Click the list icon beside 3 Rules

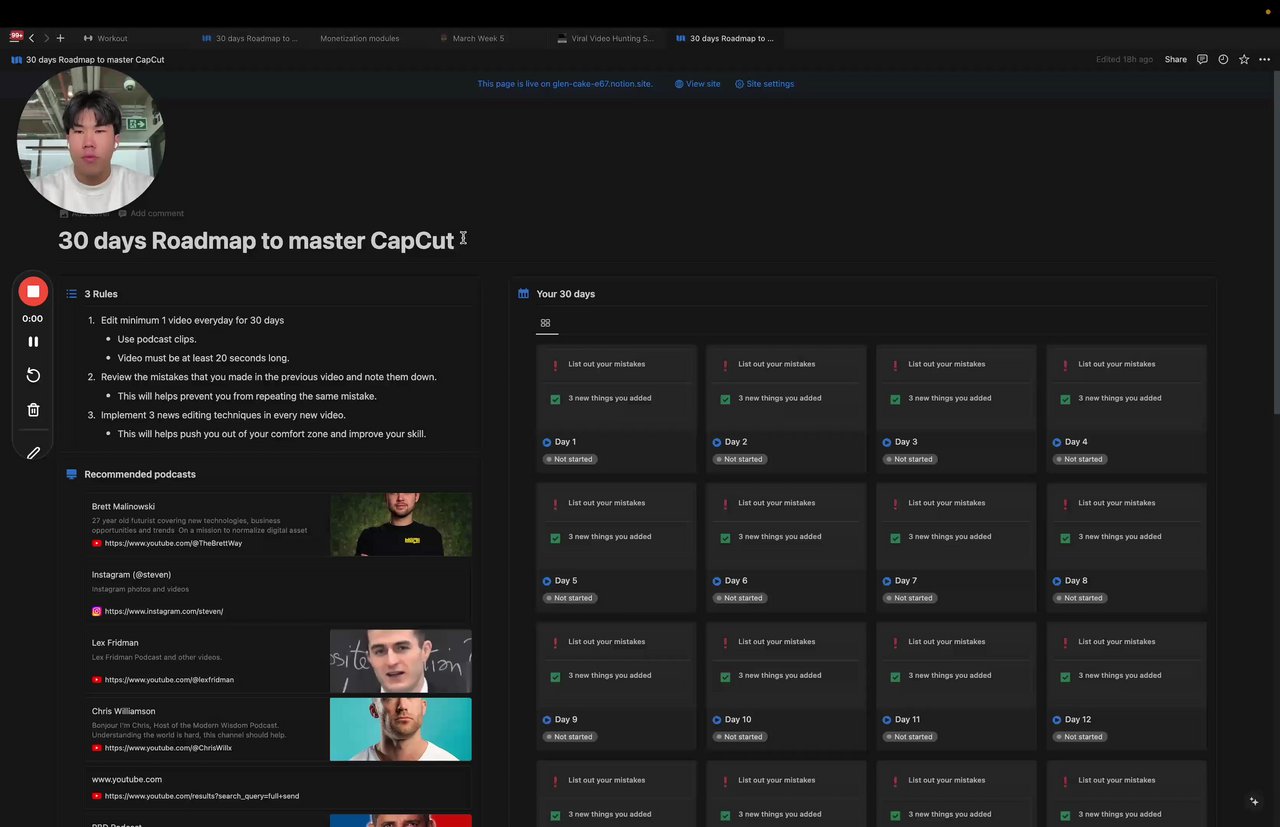(71, 294)
